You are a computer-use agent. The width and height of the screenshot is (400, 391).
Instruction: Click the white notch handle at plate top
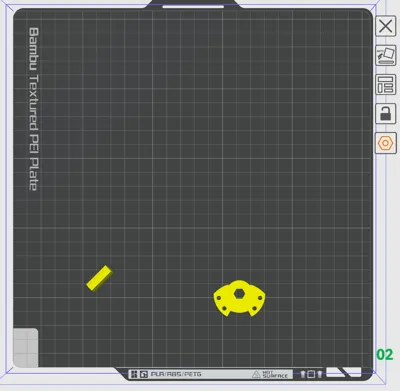tap(193, 6)
